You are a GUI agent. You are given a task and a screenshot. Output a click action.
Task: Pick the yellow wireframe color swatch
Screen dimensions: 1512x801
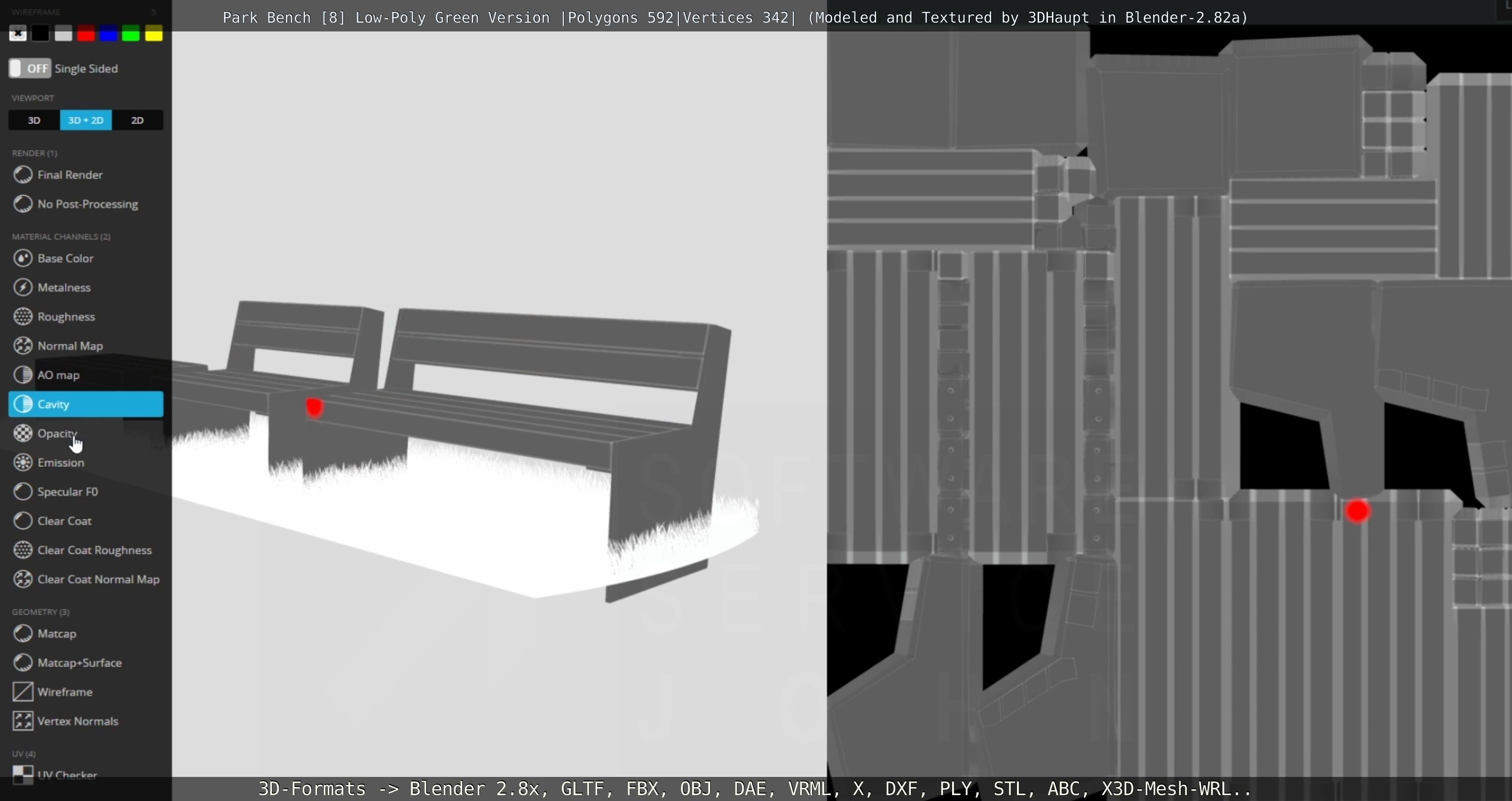[154, 34]
